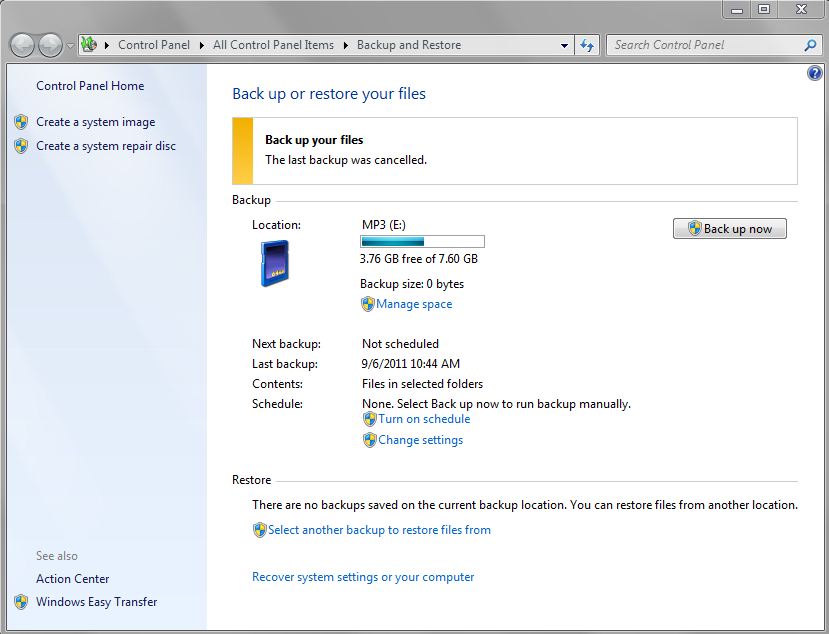Click Create a system repair disc
The width and height of the screenshot is (829, 634).
106,146
